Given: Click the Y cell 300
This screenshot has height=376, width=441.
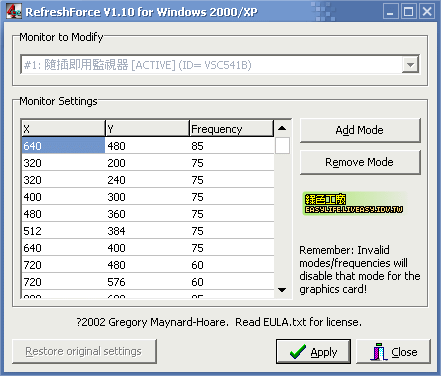Looking at the screenshot, I should tap(147, 197).
